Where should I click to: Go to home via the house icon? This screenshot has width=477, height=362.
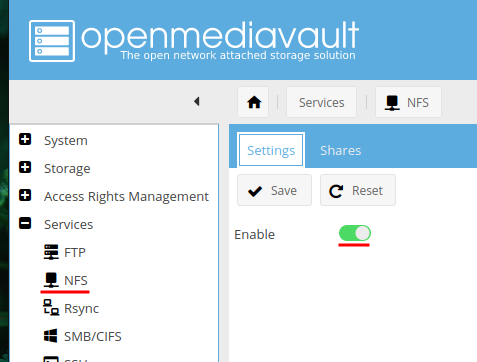point(253,102)
